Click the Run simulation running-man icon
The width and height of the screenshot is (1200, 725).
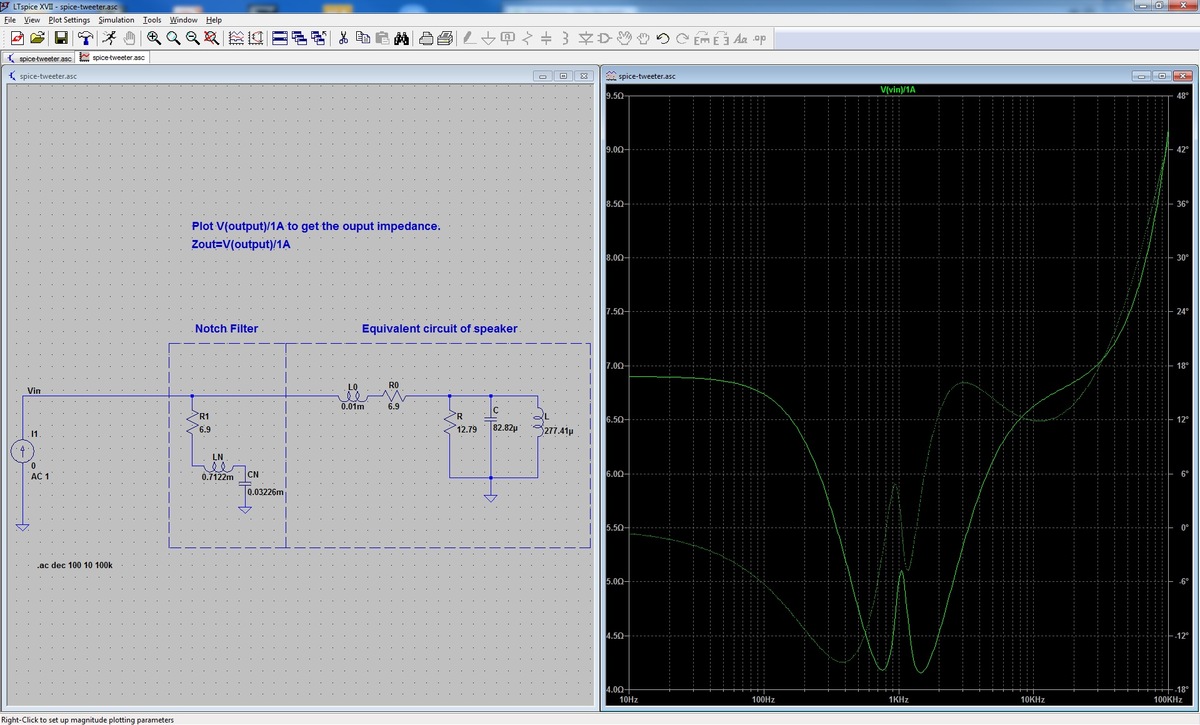[x=110, y=38]
